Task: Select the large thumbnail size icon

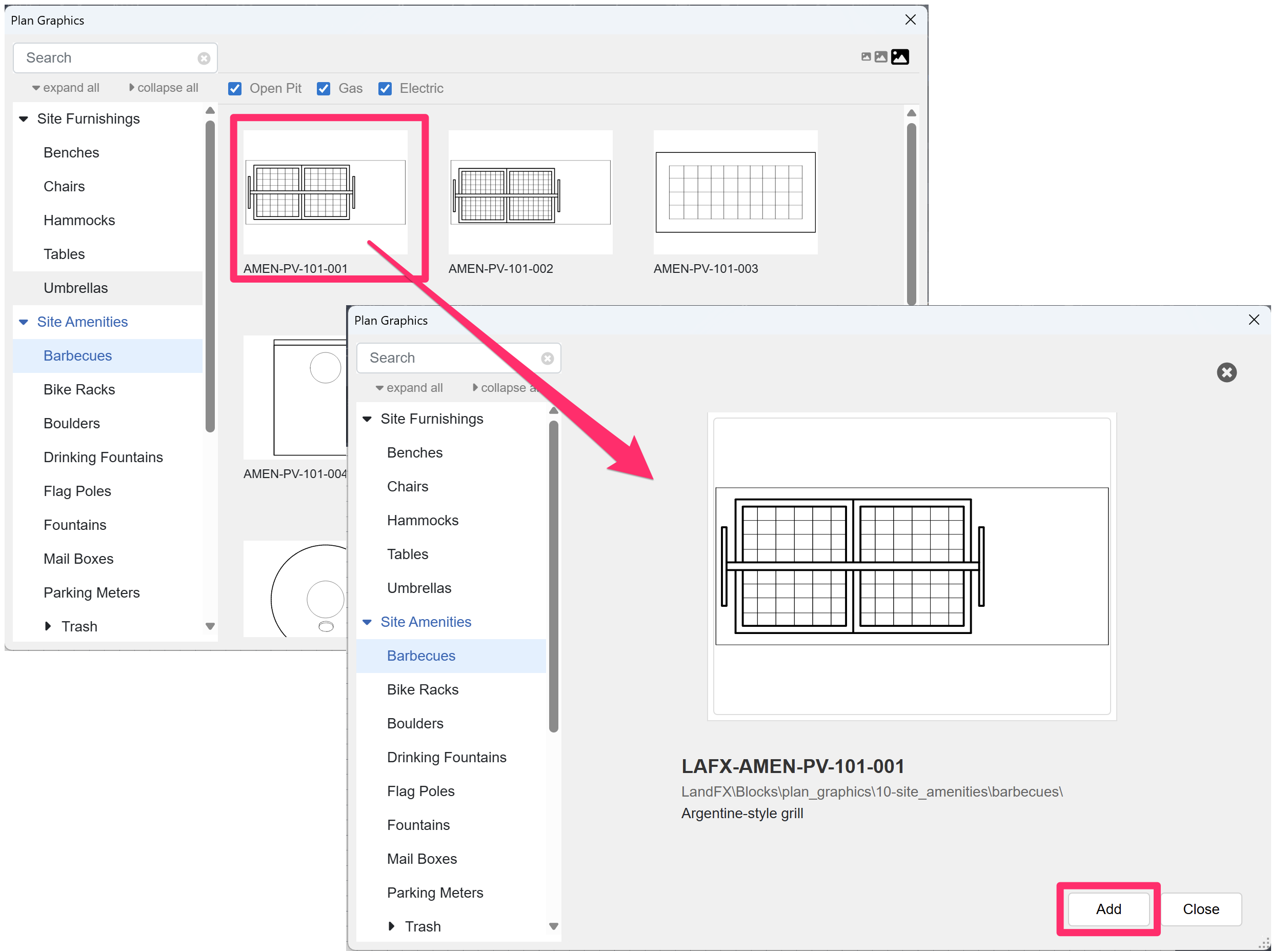Action: [x=900, y=56]
